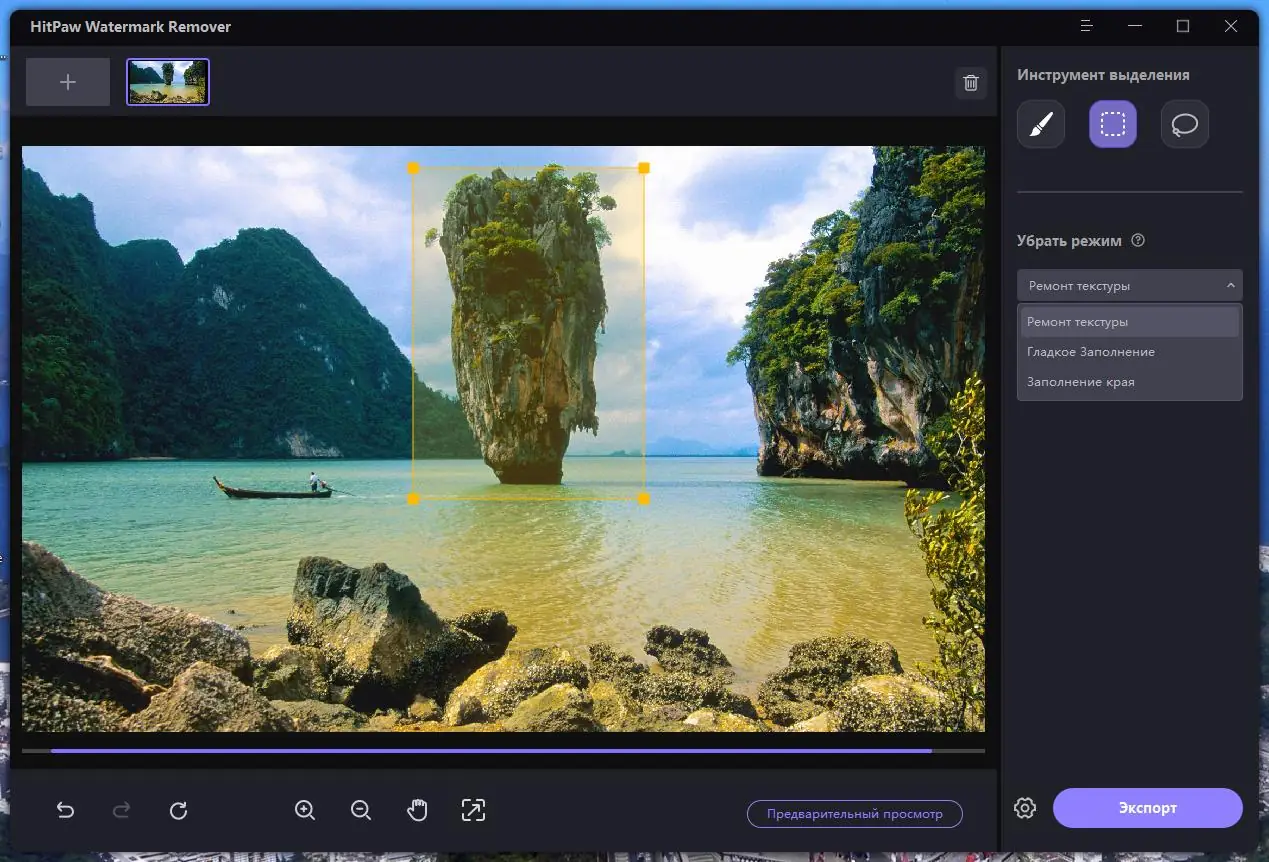Zoom in with the magnifier plus icon

click(305, 811)
